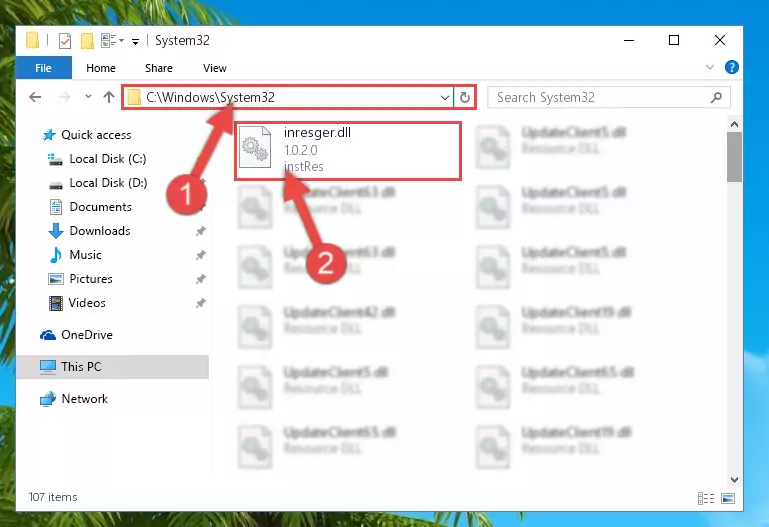Viewport: 769px width, 527px height.
Task: Click the pin icon next to Music
Action: tap(201, 255)
